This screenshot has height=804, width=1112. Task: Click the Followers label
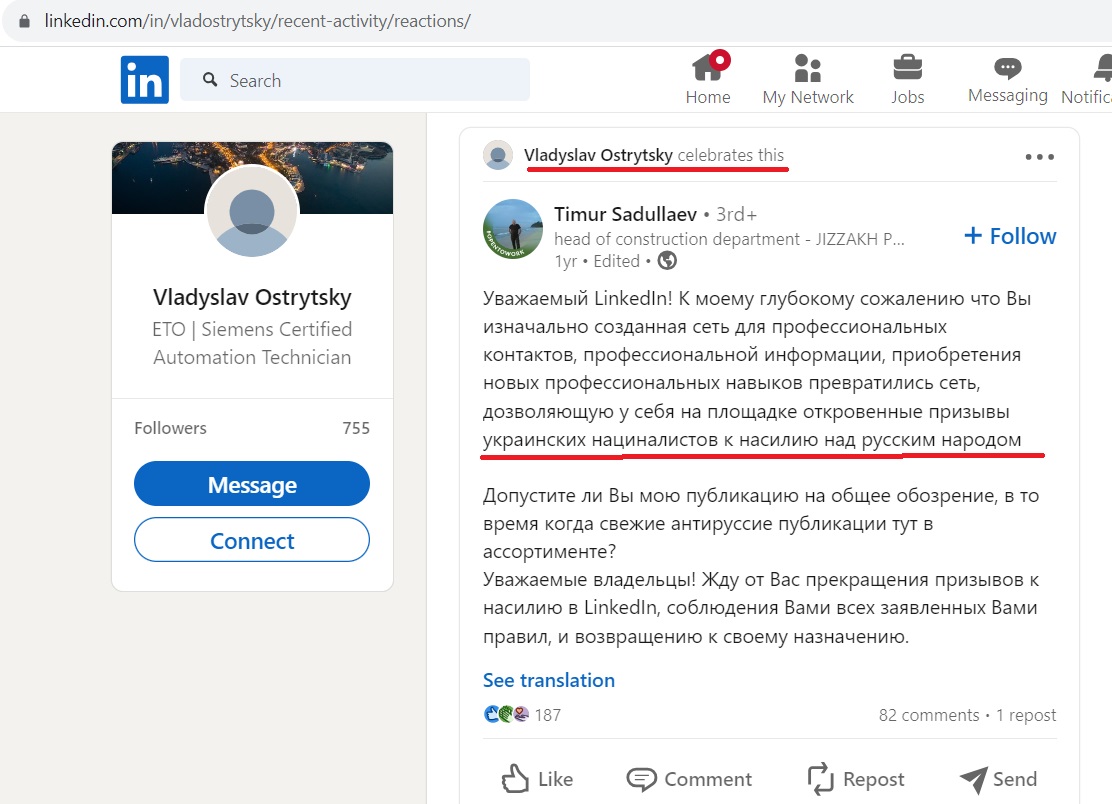click(170, 428)
